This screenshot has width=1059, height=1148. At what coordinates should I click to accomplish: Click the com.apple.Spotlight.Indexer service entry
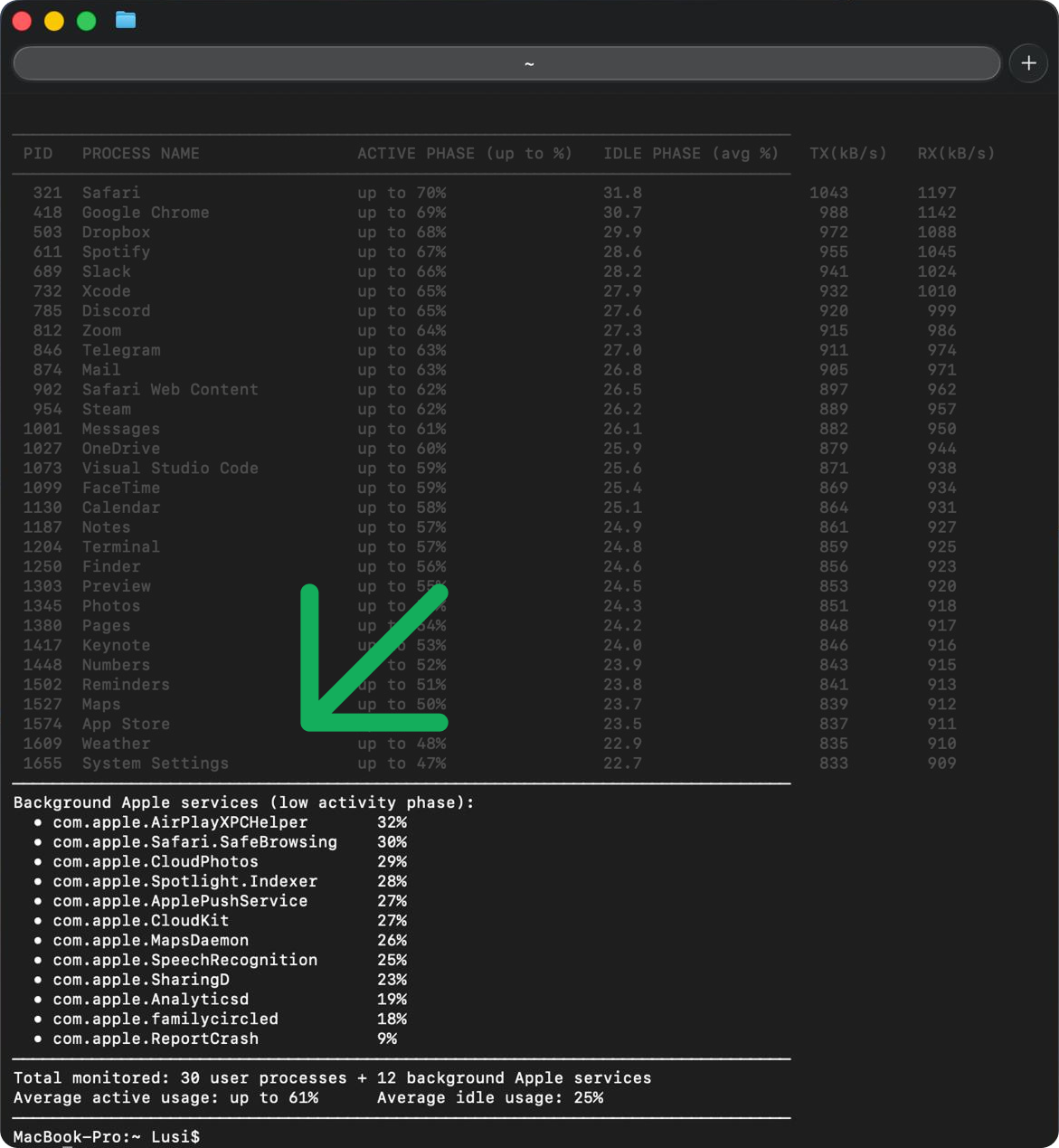pyautogui.click(x=184, y=881)
